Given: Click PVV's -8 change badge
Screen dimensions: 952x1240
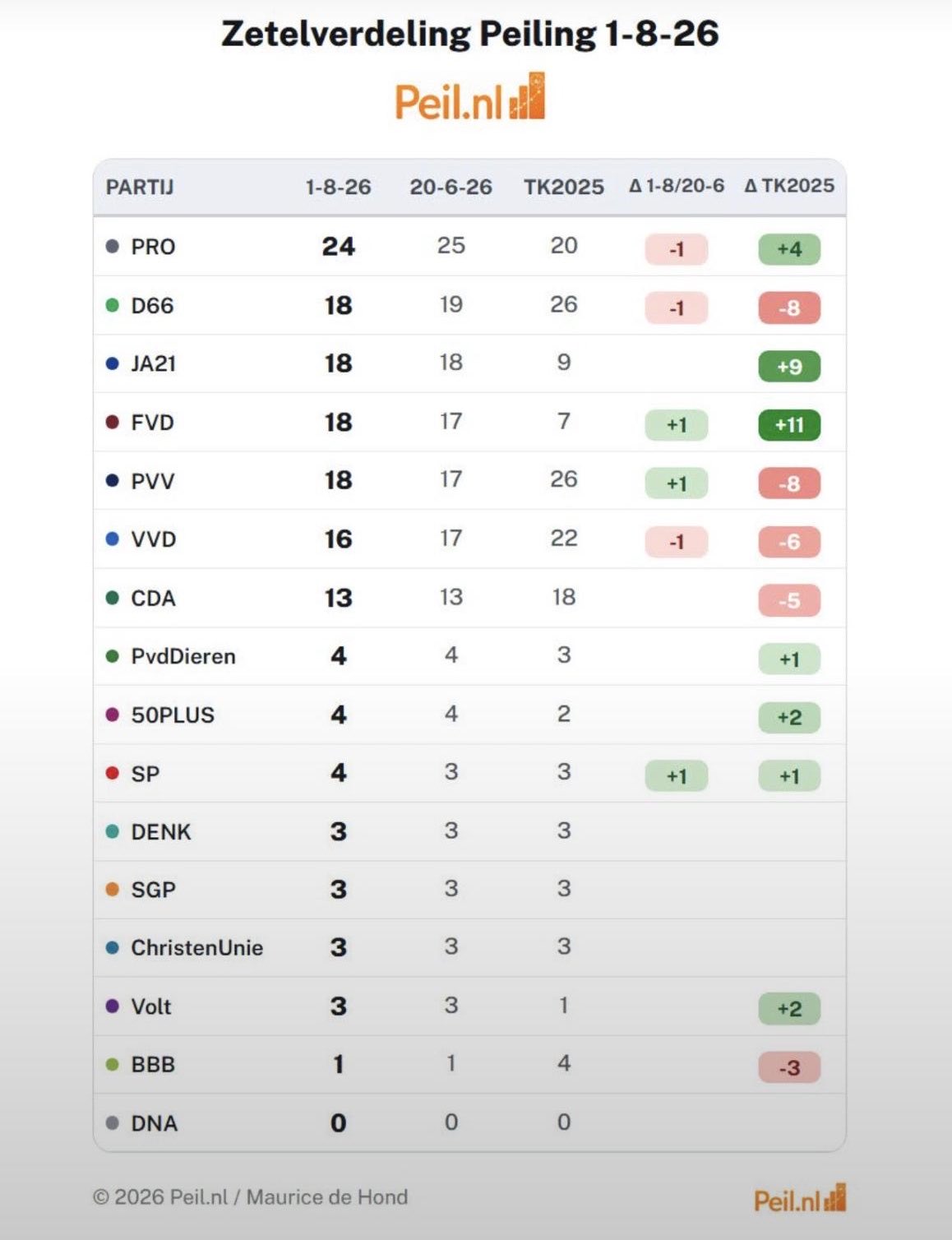Looking at the screenshot, I should click(x=789, y=483).
